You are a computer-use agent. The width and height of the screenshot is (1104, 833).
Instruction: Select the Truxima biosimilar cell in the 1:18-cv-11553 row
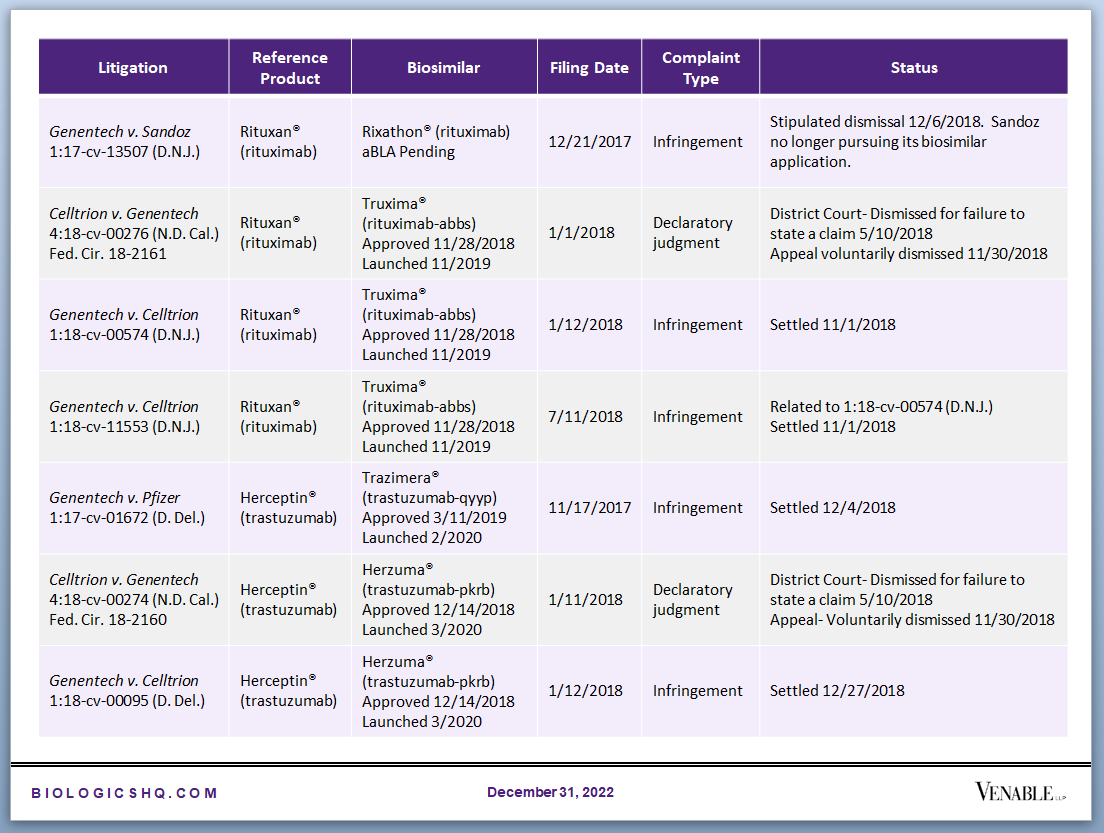point(444,416)
